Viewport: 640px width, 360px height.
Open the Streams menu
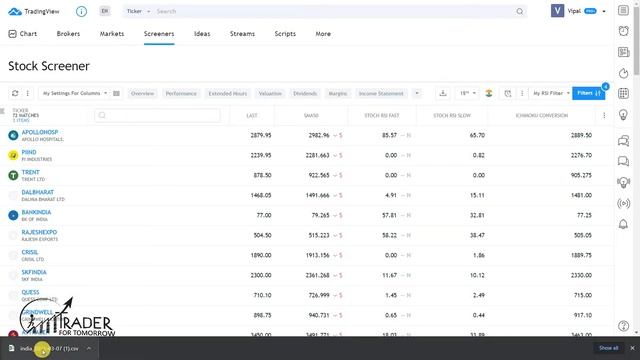(x=242, y=34)
